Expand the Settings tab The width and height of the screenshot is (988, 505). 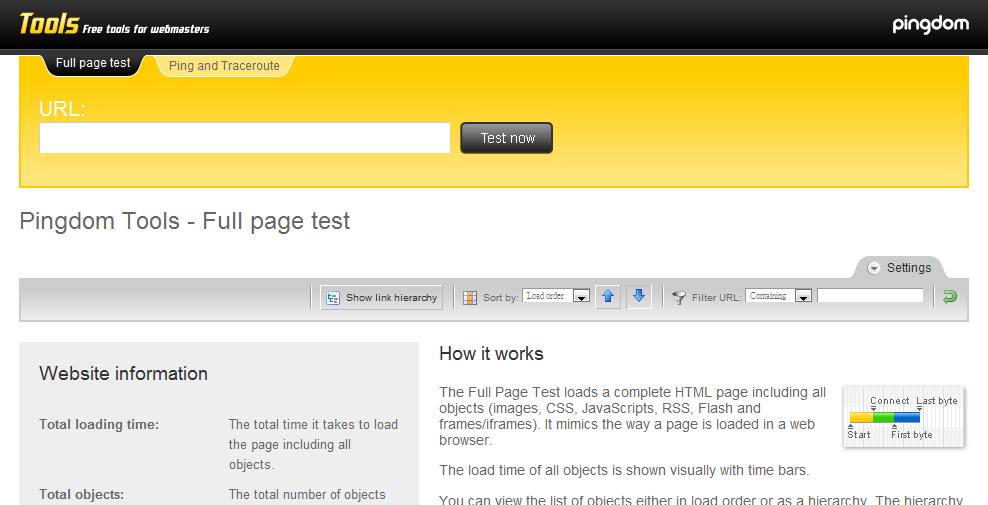900,268
